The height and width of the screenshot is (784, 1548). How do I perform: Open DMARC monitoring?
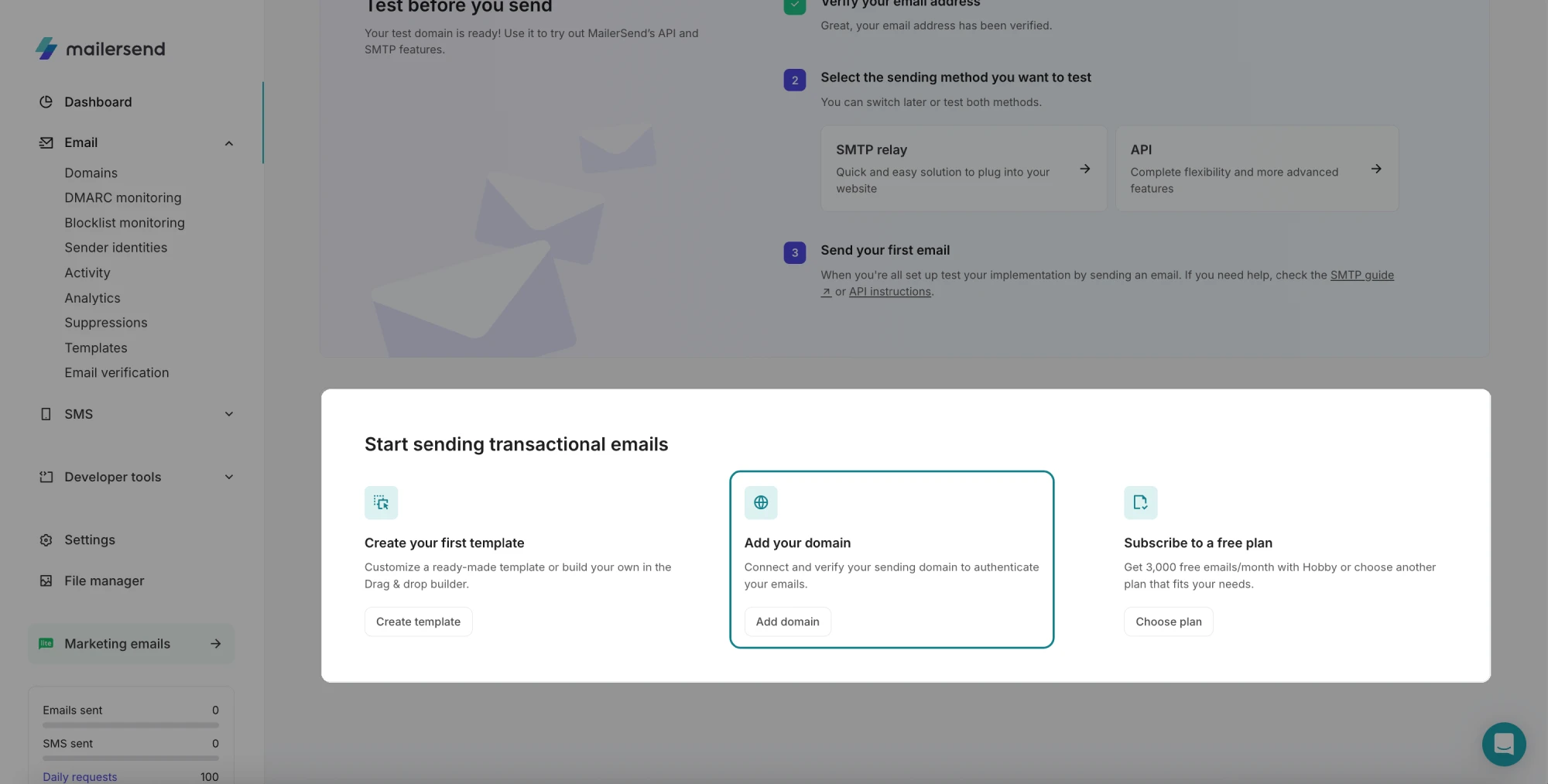tap(122, 197)
